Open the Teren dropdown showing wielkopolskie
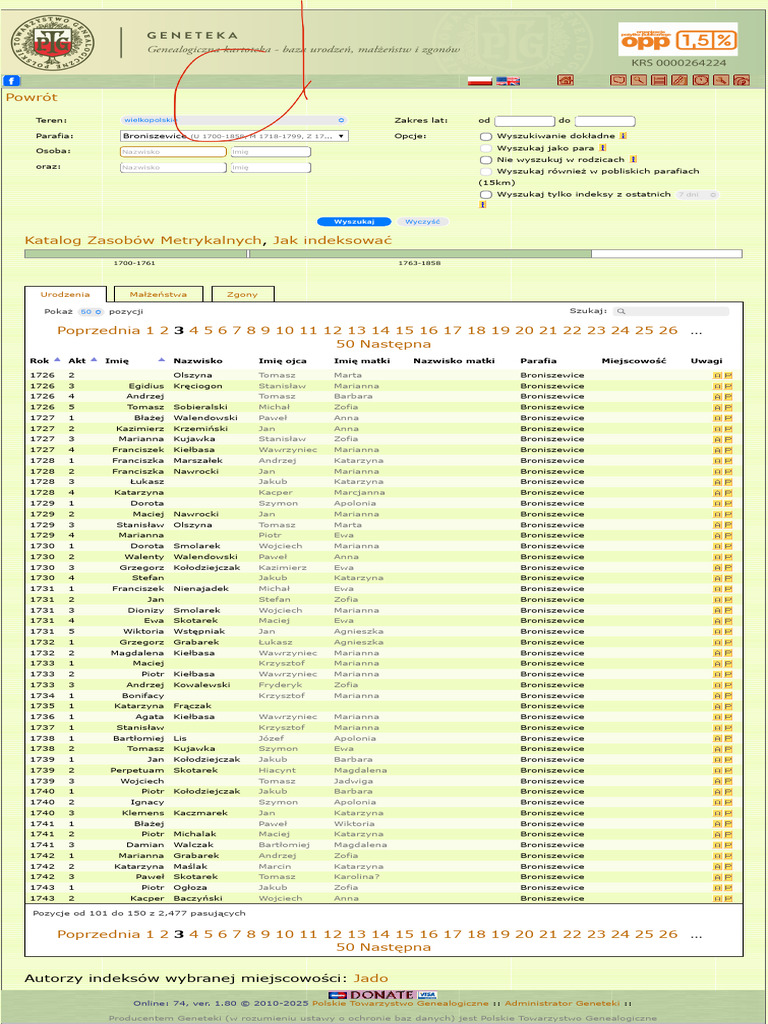Image resolution: width=768 pixels, height=1024 pixels. coord(234,120)
